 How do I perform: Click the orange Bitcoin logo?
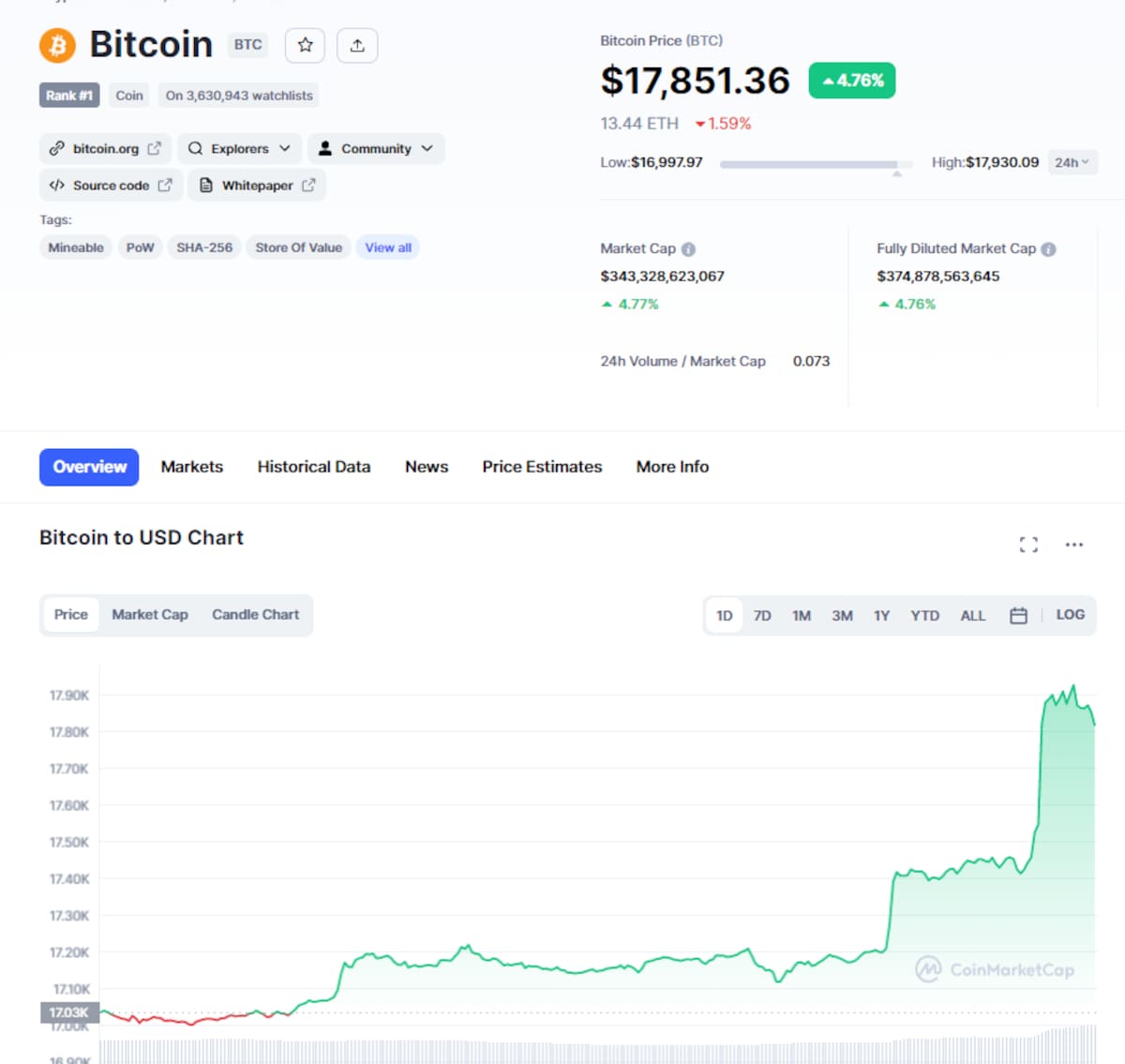click(x=57, y=45)
